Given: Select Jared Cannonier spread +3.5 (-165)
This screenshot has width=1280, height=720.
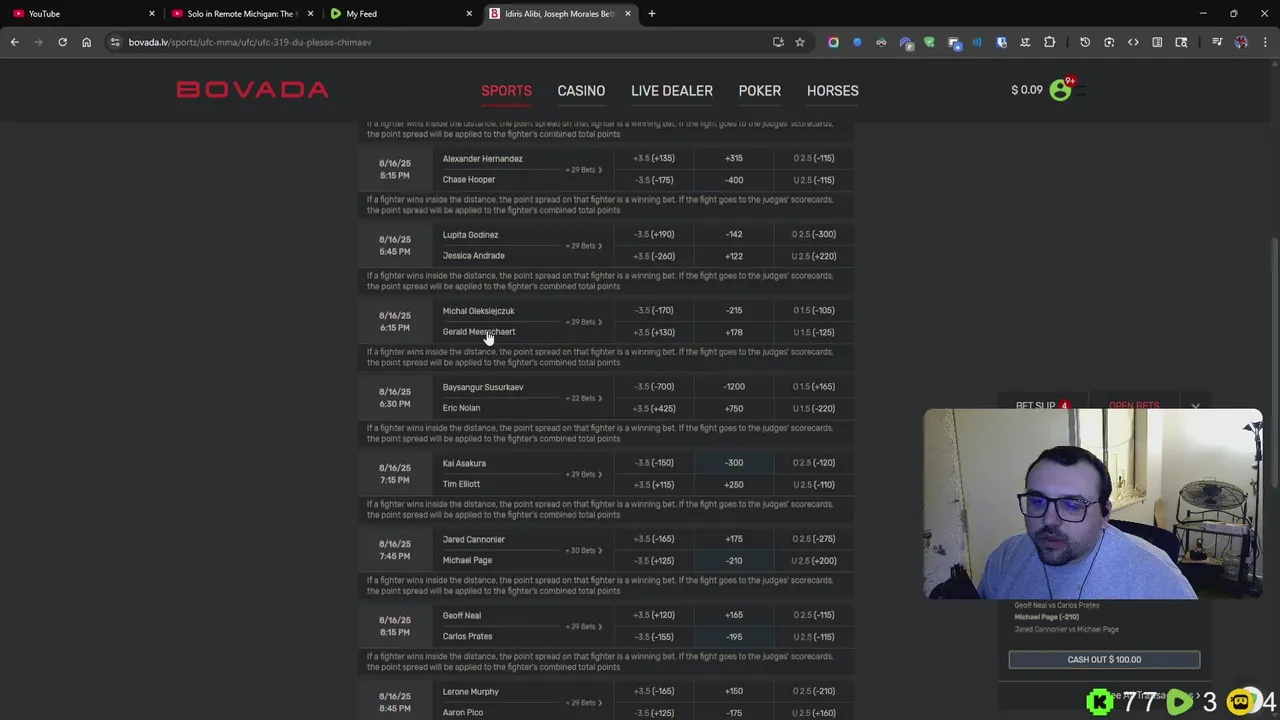Looking at the screenshot, I should pyautogui.click(x=654, y=539).
